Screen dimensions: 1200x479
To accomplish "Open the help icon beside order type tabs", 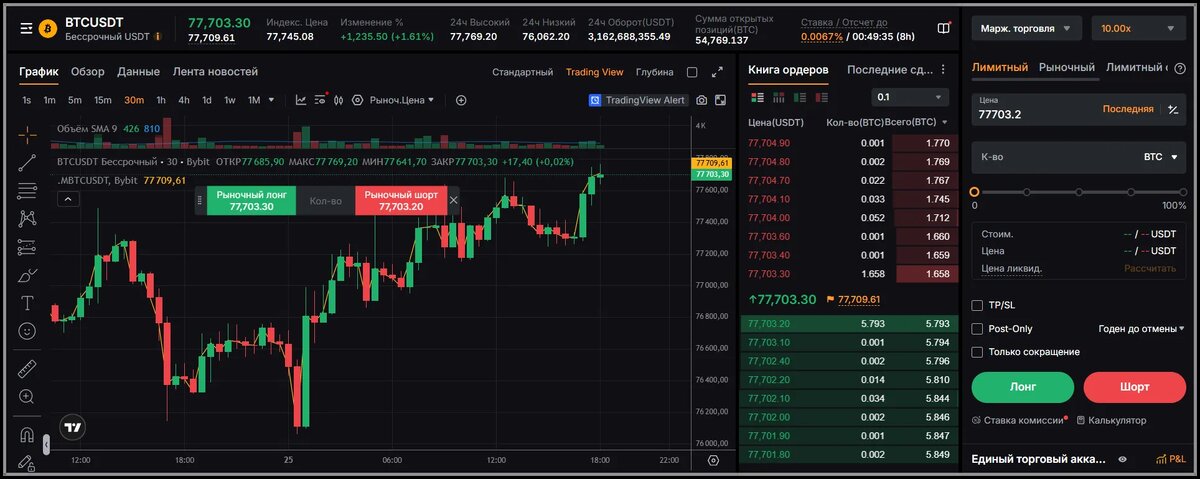I will 1182,68.
